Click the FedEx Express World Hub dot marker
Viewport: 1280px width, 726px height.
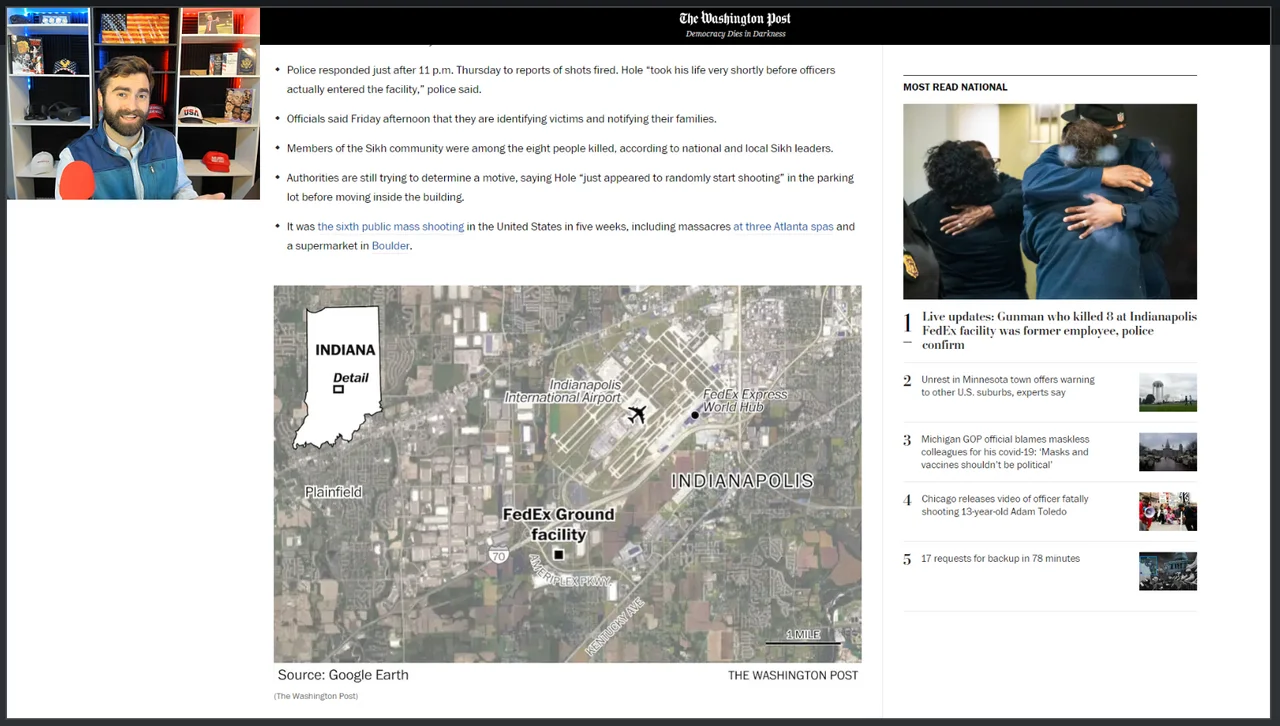695,415
